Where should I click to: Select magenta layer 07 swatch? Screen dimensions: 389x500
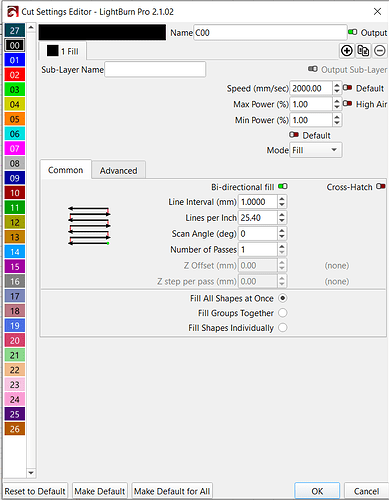click(15, 149)
